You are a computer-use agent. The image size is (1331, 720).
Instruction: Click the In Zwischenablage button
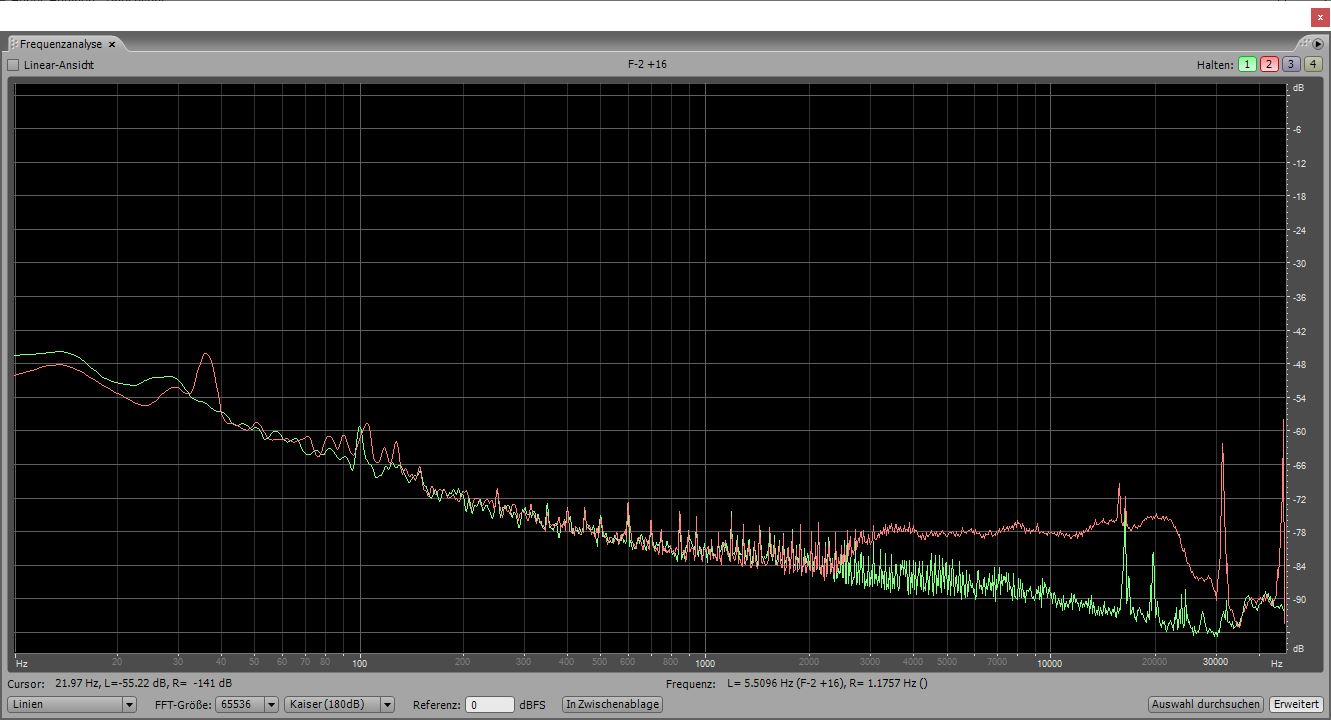612,704
